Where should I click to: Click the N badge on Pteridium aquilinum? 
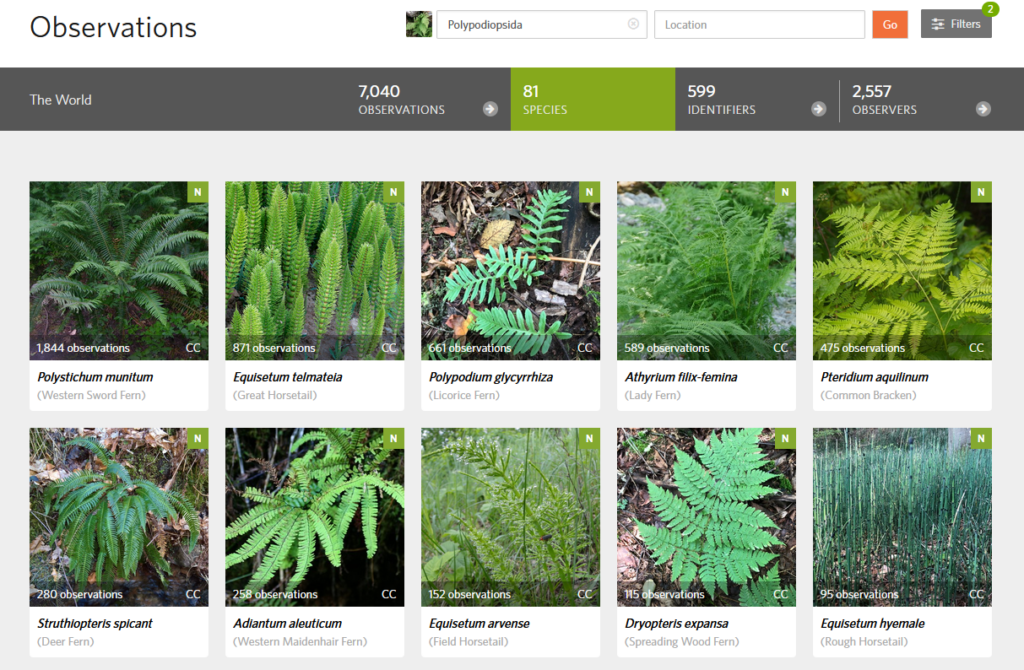tap(981, 192)
